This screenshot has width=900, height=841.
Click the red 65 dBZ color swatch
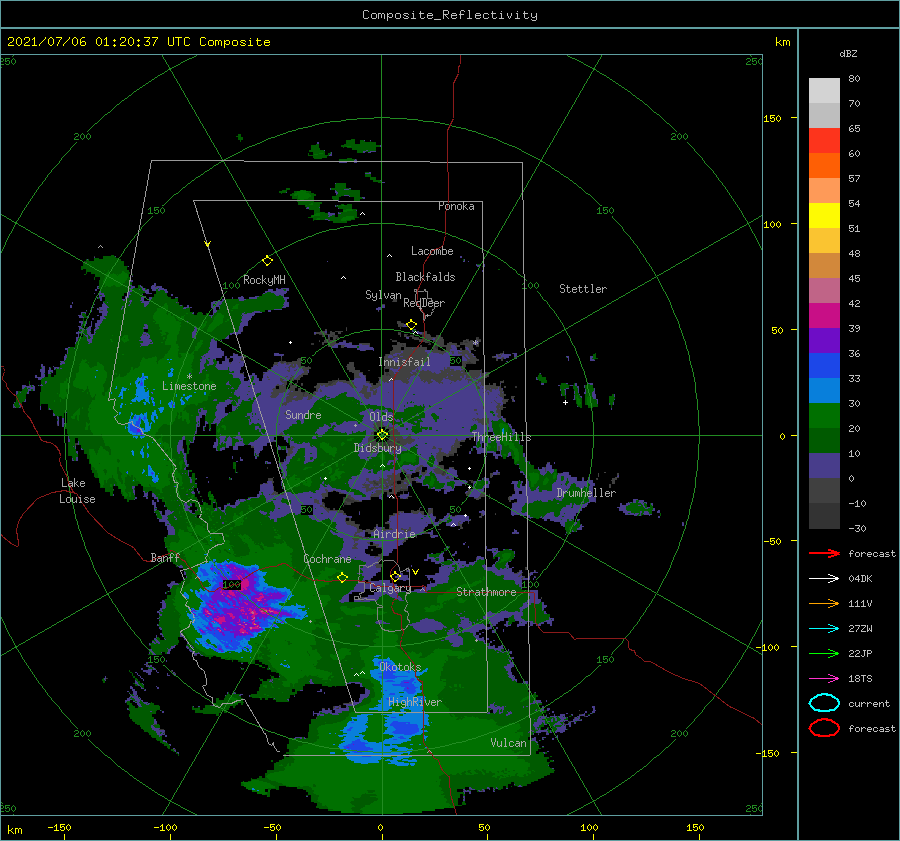click(824, 140)
